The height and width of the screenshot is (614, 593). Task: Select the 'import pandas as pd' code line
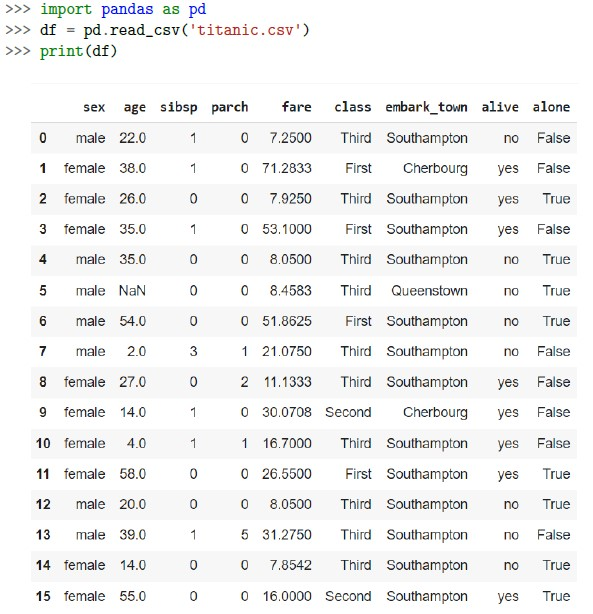(x=123, y=9)
